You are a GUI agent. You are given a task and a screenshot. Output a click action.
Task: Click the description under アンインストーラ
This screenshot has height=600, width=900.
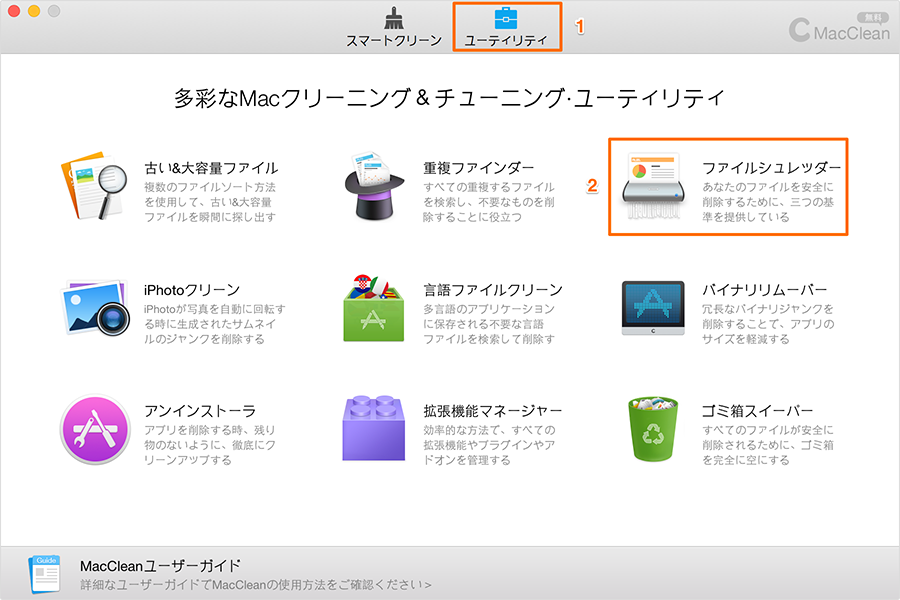click(210, 445)
